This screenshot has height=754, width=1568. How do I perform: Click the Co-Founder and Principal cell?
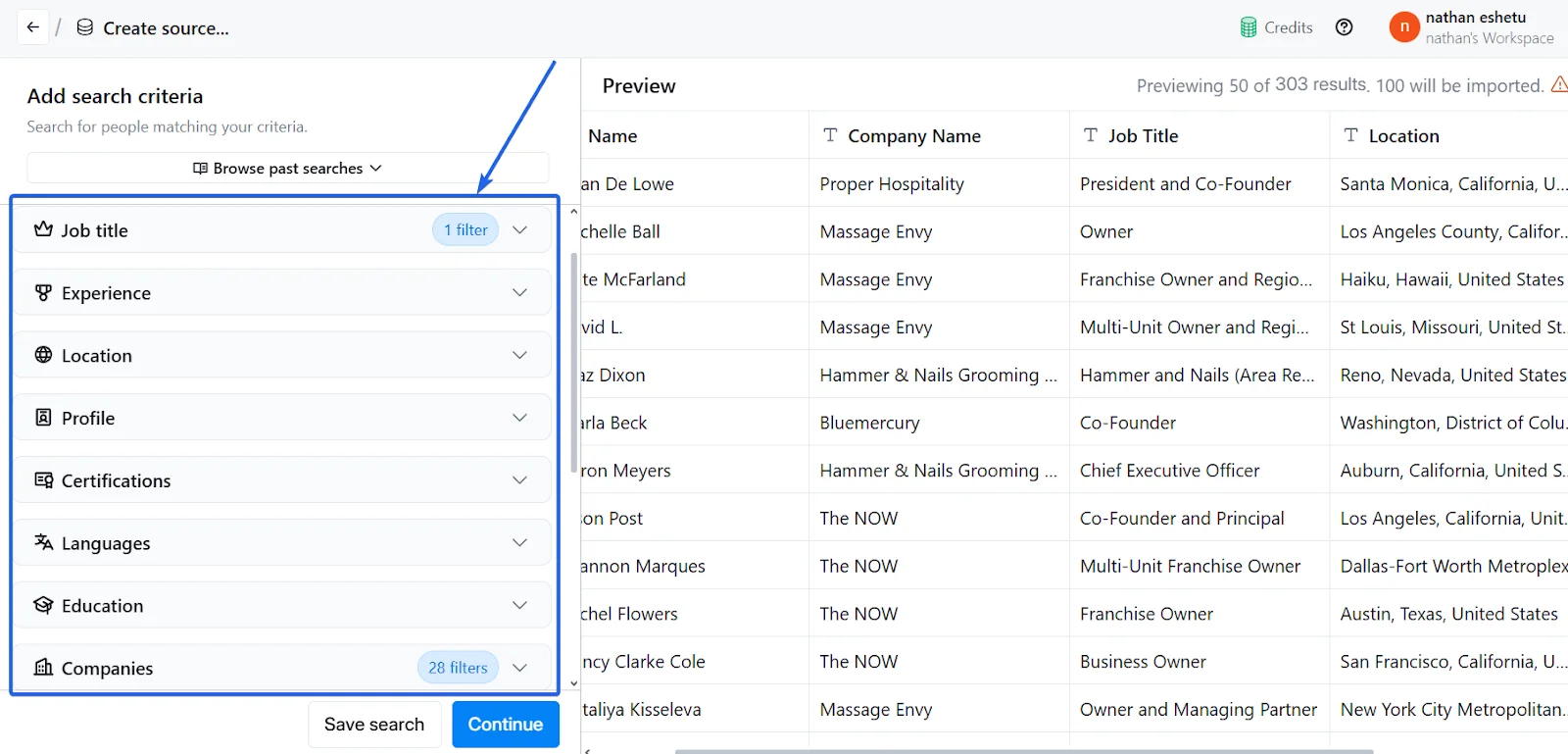click(1200, 518)
